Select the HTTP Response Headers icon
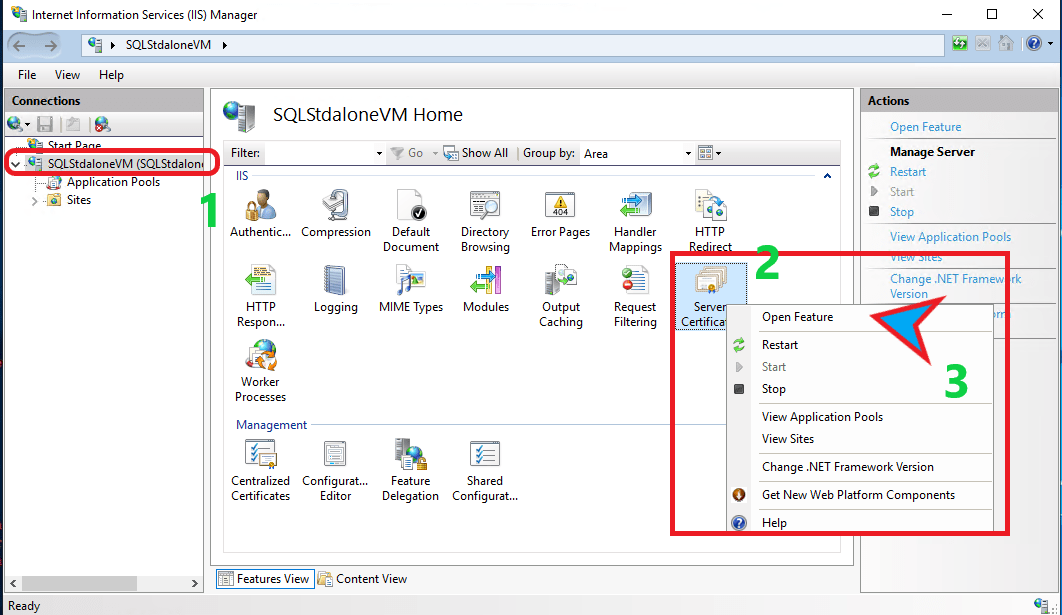 click(x=260, y=280)
